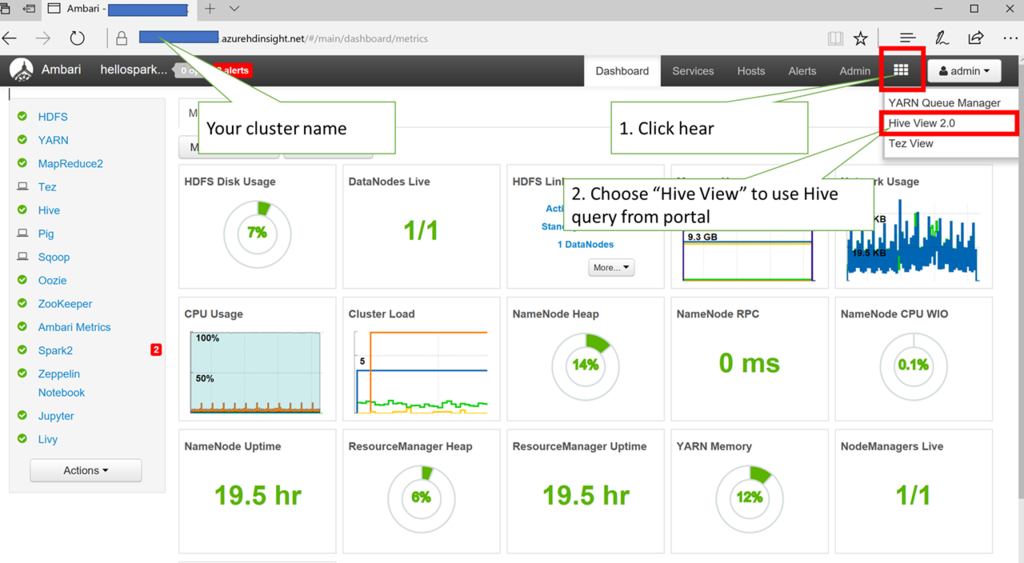Screen dimensions: 1024x563
Task: Open browser more options ellipsis
Action: (x=1010, y=39)
